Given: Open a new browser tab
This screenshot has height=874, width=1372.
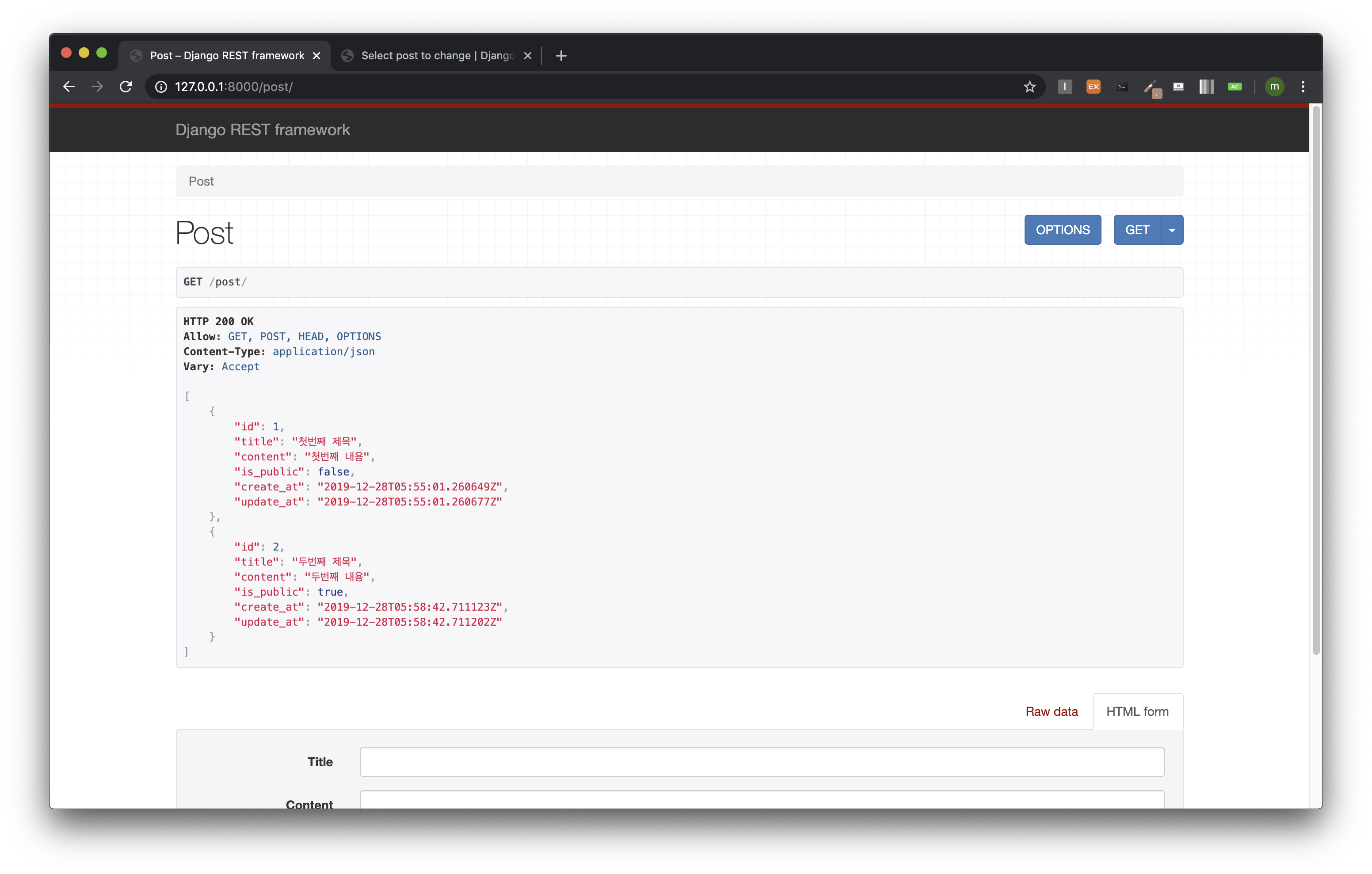Looking at the screenshot, I should (x=561, y=55).
